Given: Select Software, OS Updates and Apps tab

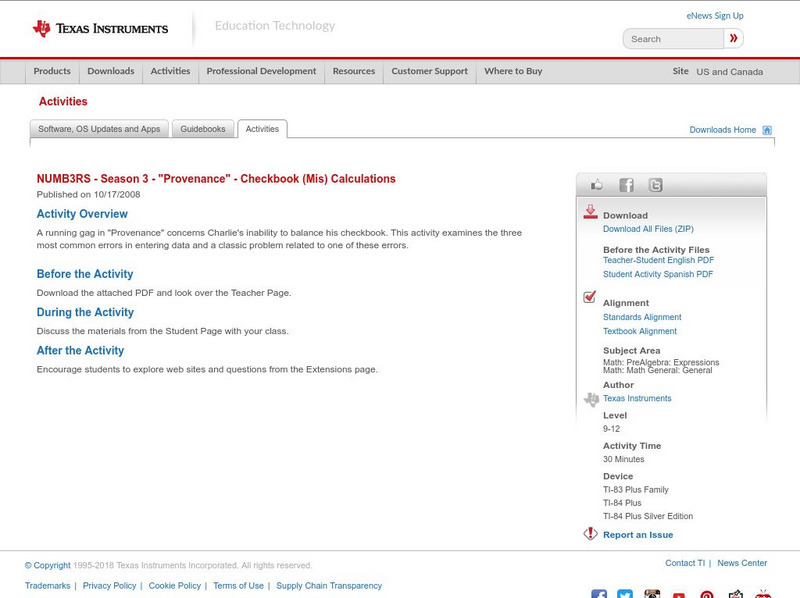Looking at the screenshot, I should [99, 129].
